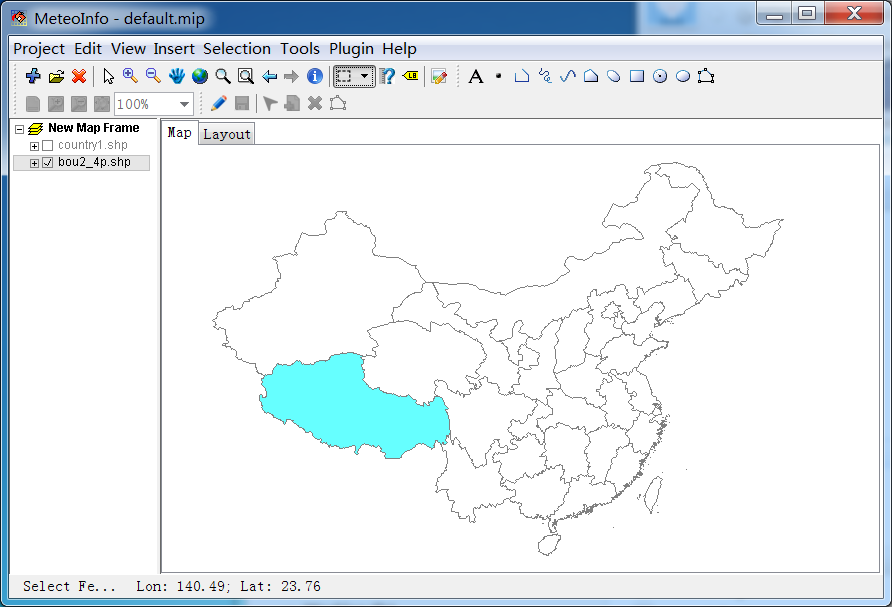Open the Plugin menu
This screenshot has height=607, width=892.
(x=351, y=48)
